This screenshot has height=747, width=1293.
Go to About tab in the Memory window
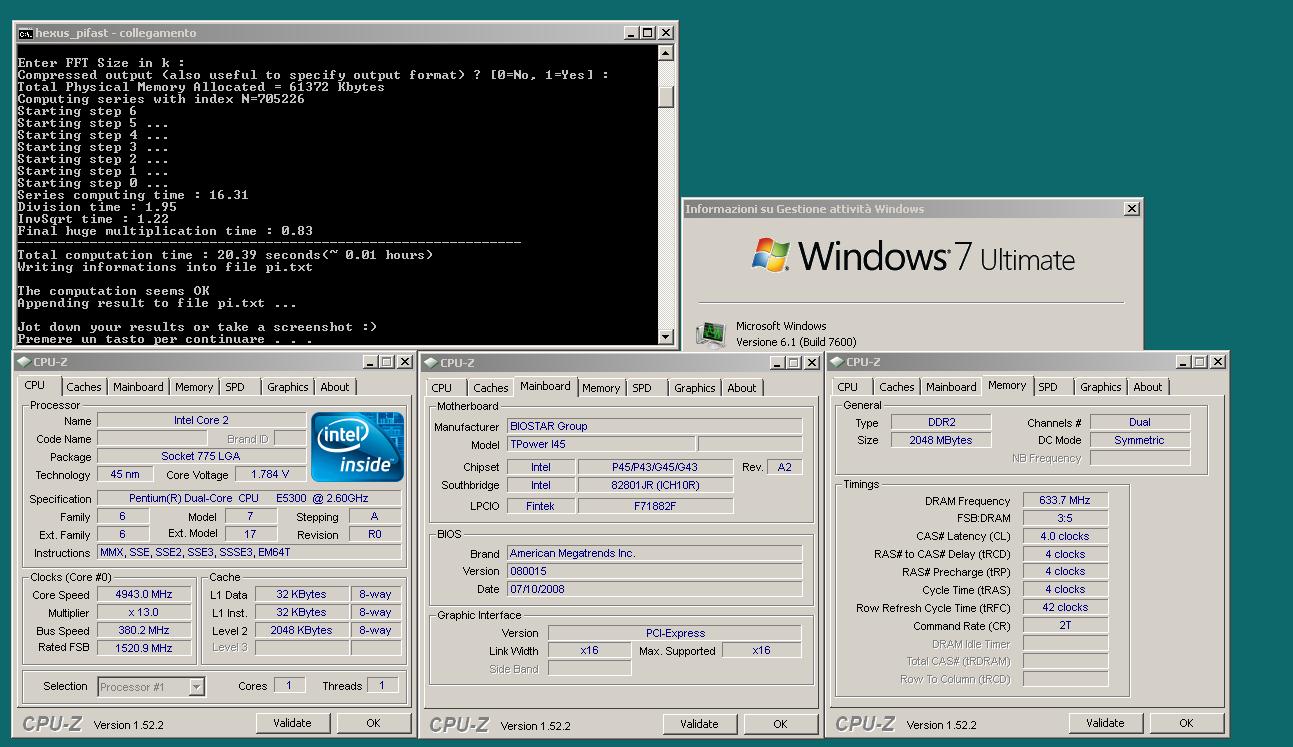1148,387
